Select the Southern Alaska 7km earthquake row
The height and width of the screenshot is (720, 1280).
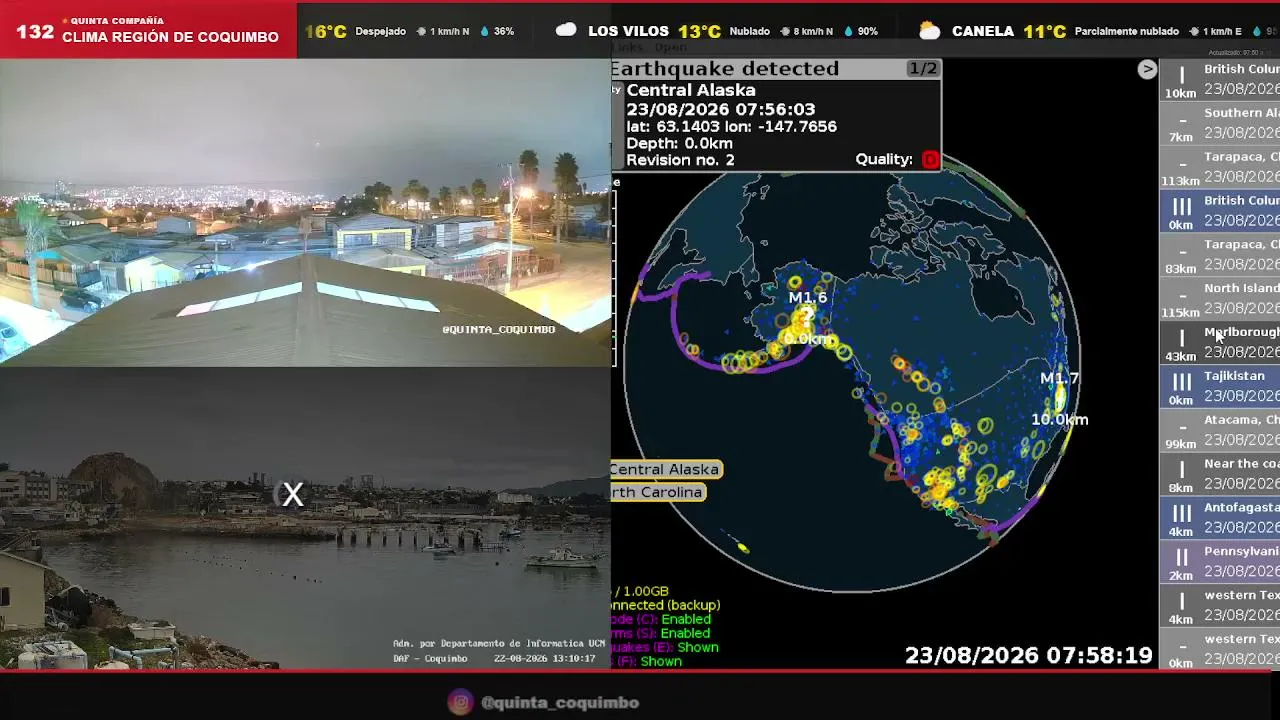pos(1220,124)
